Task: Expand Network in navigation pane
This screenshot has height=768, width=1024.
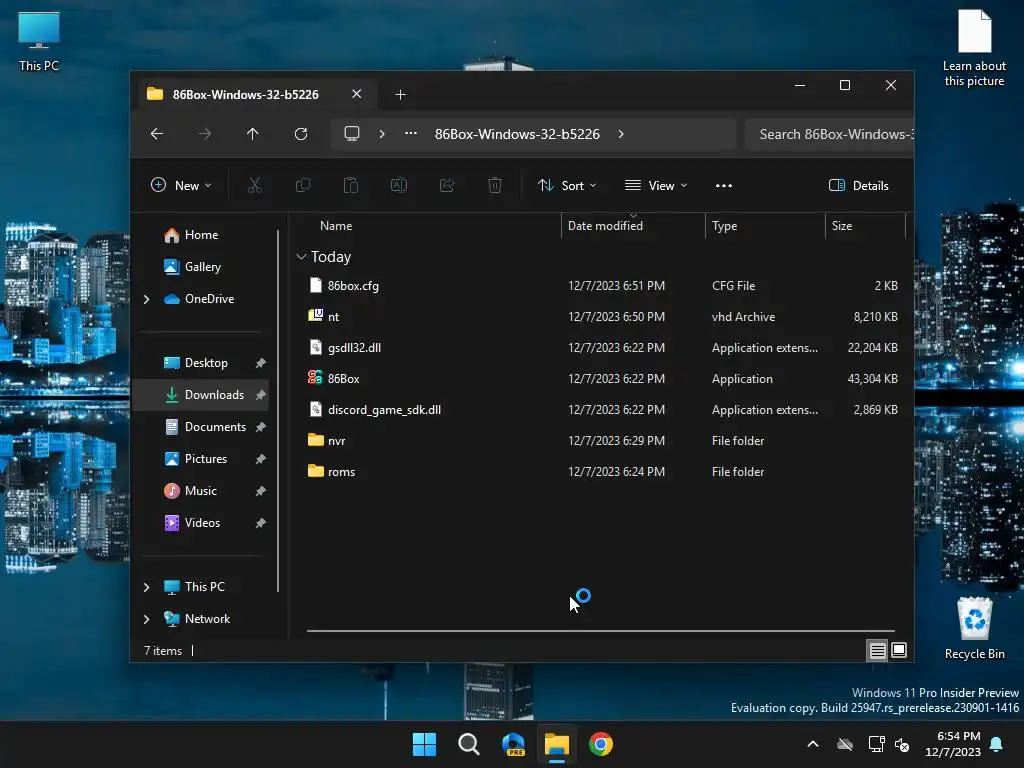Action: click(147, 619)
